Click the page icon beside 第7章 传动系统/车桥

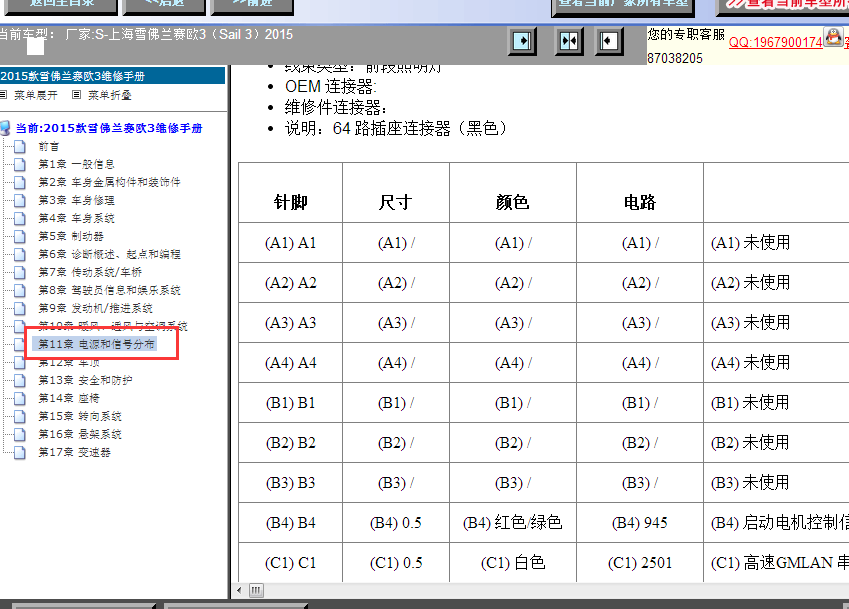pos(19,272)
